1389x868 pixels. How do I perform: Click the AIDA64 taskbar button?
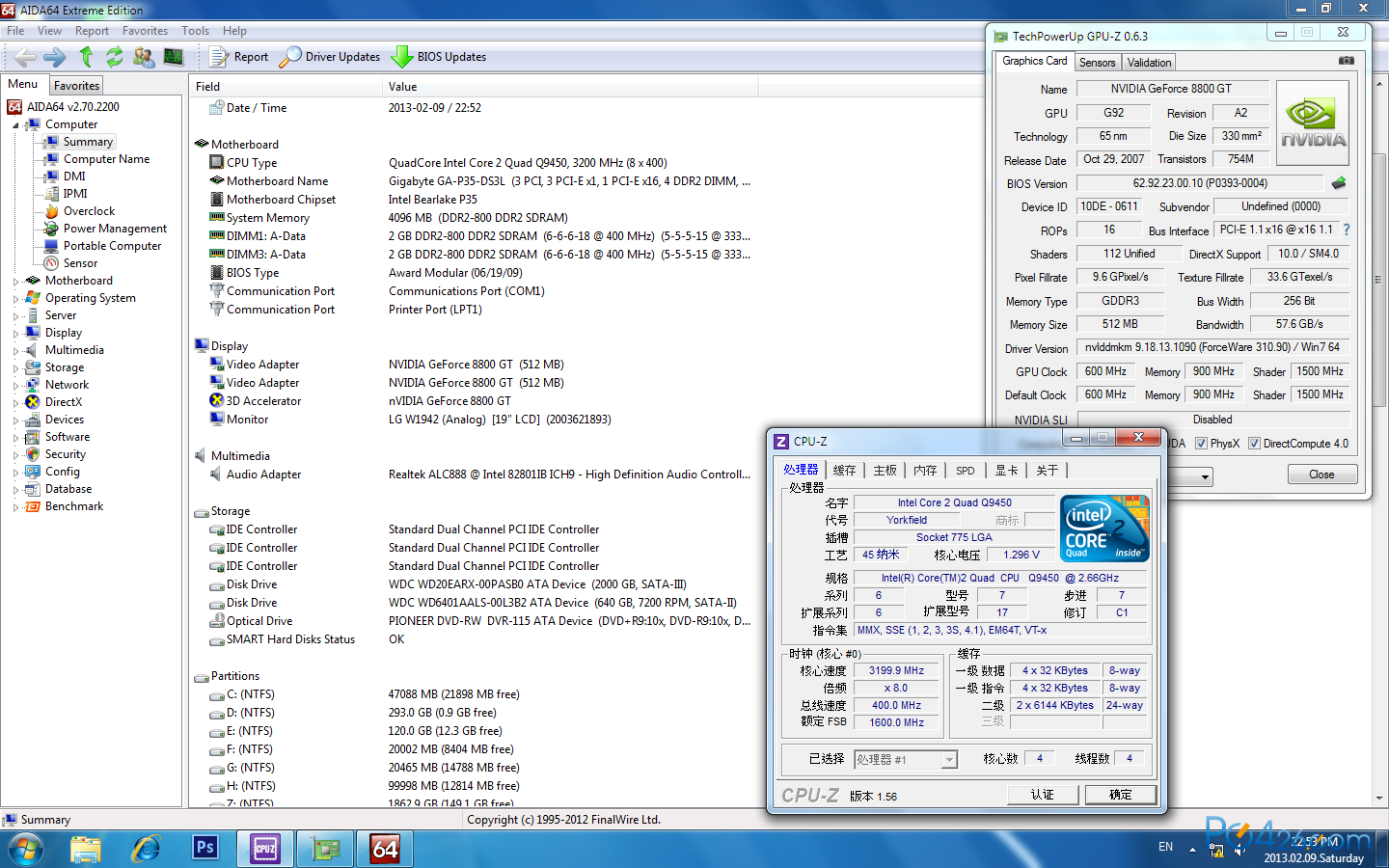point(385,849)
